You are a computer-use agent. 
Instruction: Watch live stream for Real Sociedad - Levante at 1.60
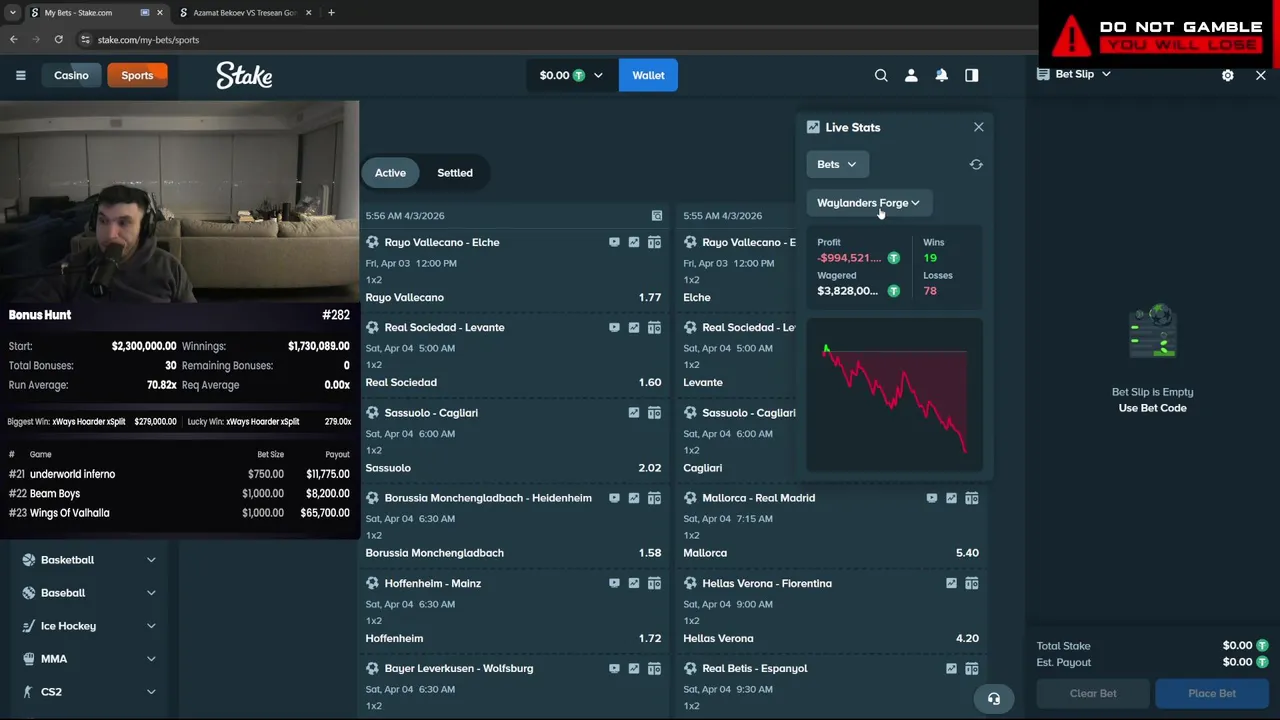click(x=614, y=327)
